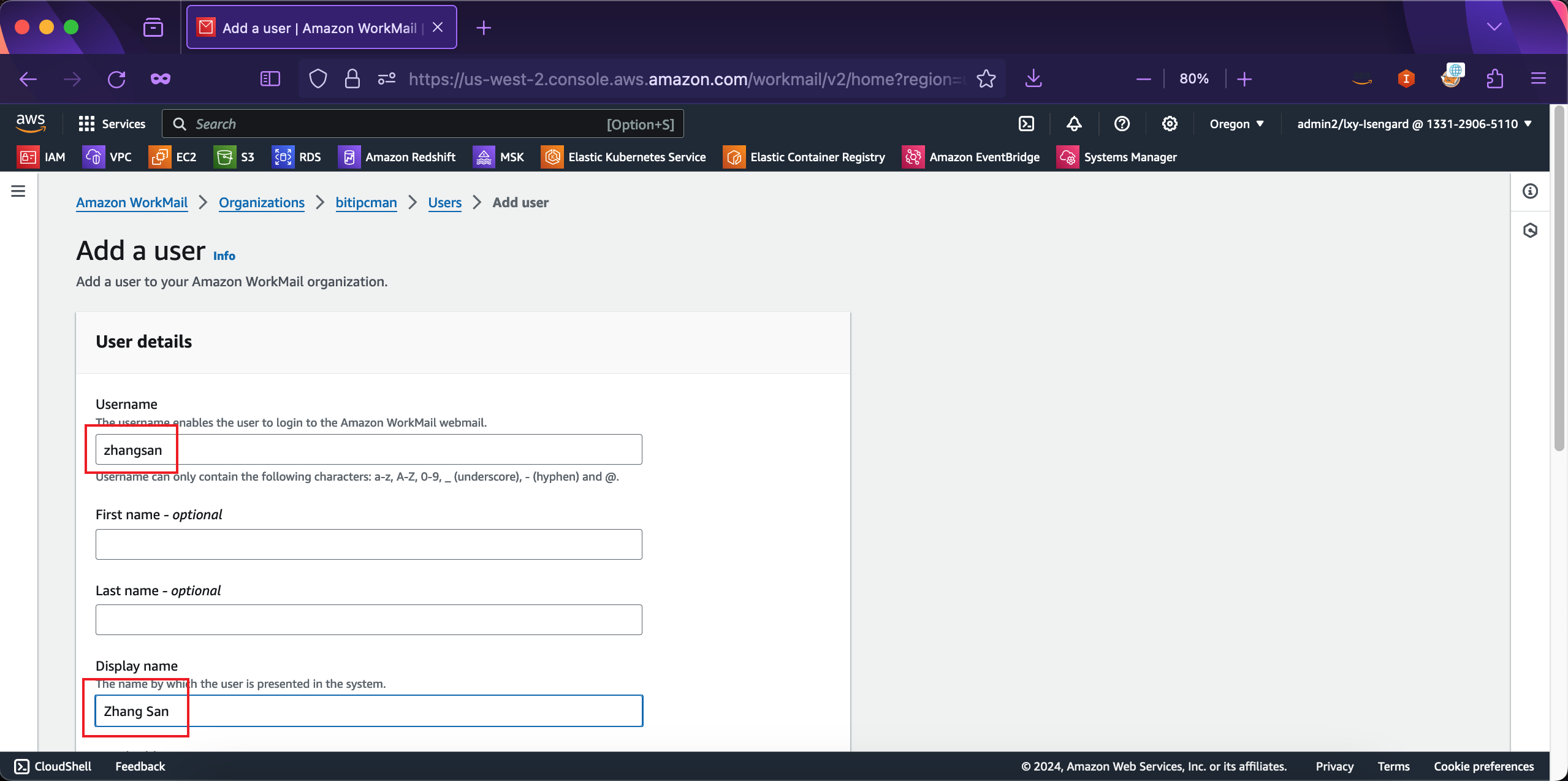Expand the left navigation hamburger menu

pyautogui.click(x=18, y=191)
